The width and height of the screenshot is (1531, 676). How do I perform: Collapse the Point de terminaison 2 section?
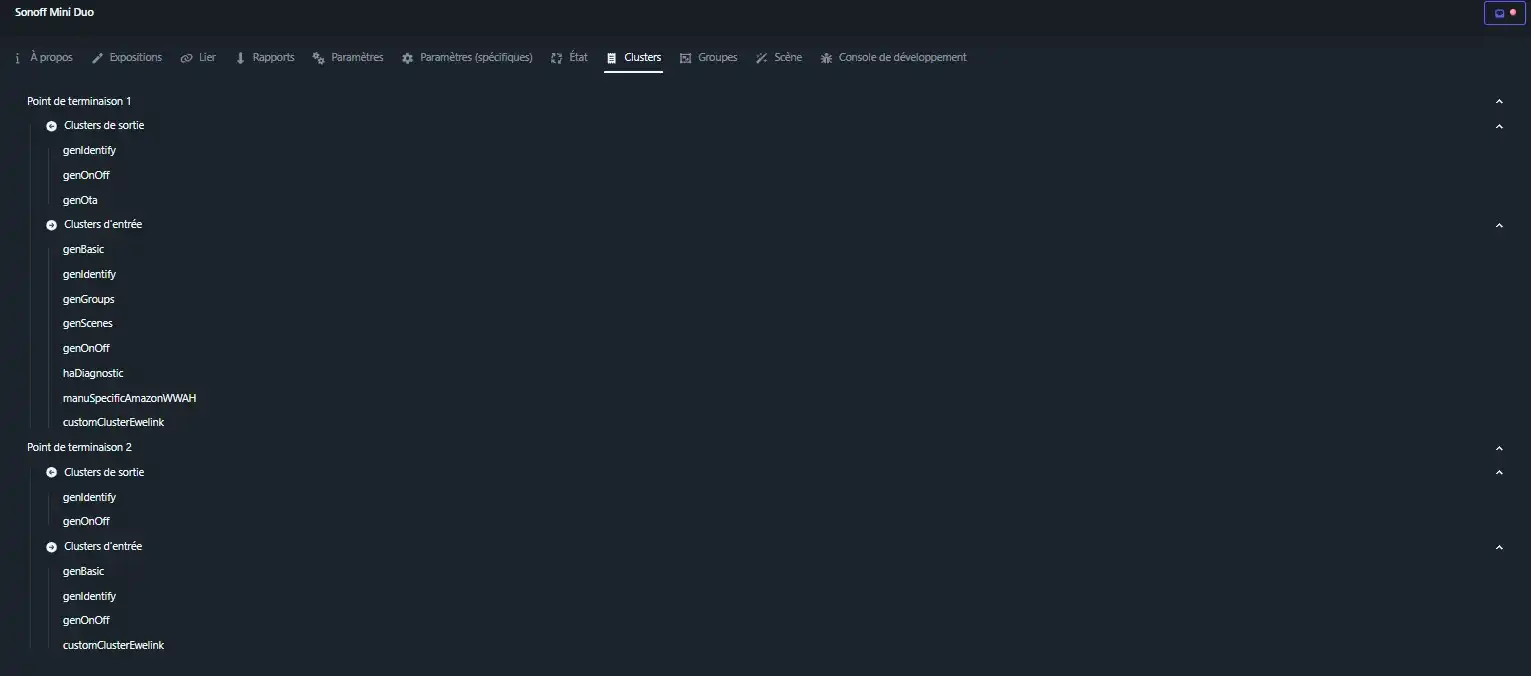[1498, 448]
